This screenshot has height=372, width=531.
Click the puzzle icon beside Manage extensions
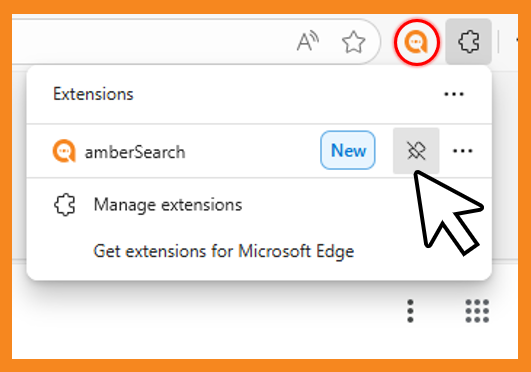coord(64,205)
